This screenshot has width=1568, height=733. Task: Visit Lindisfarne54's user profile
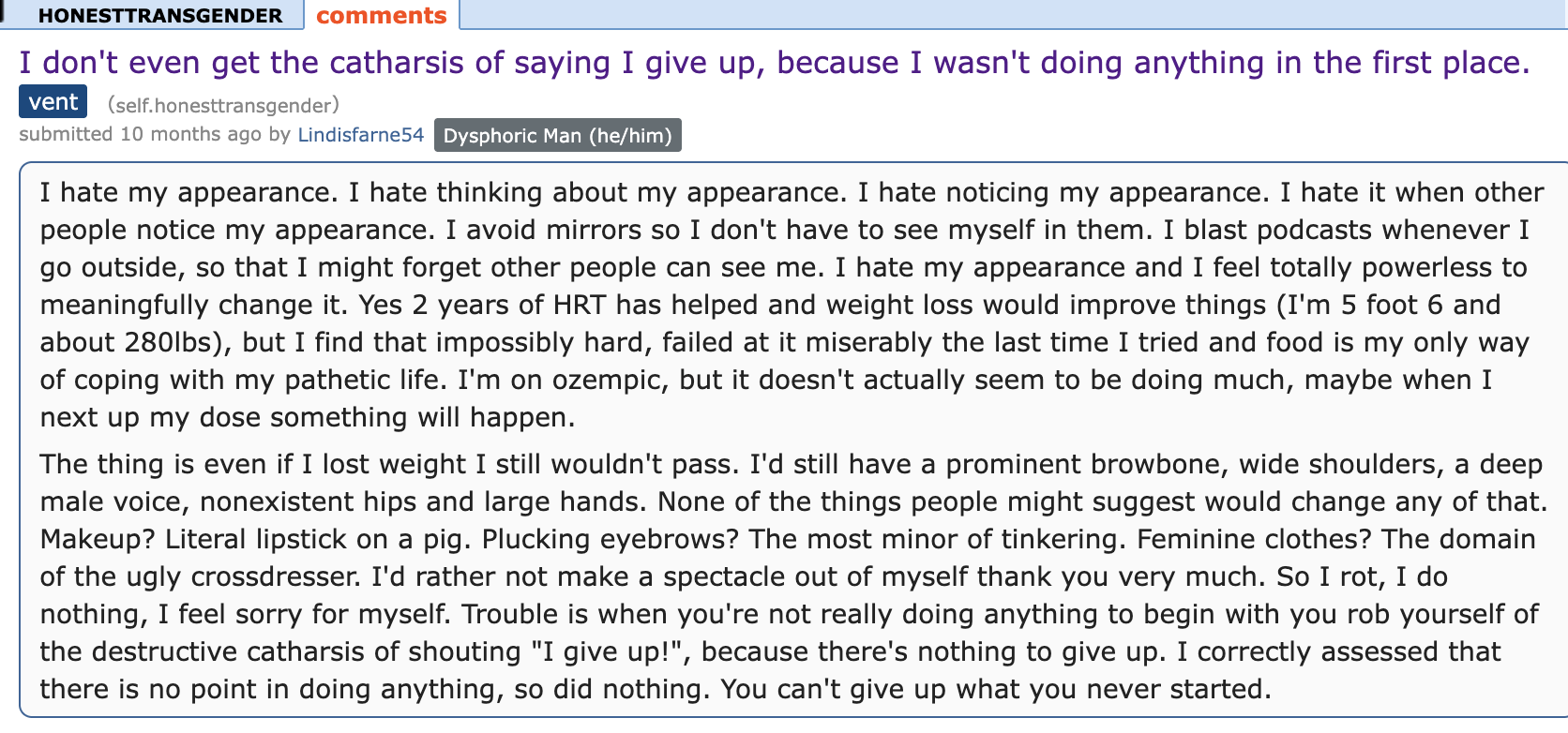click(361, 135)
